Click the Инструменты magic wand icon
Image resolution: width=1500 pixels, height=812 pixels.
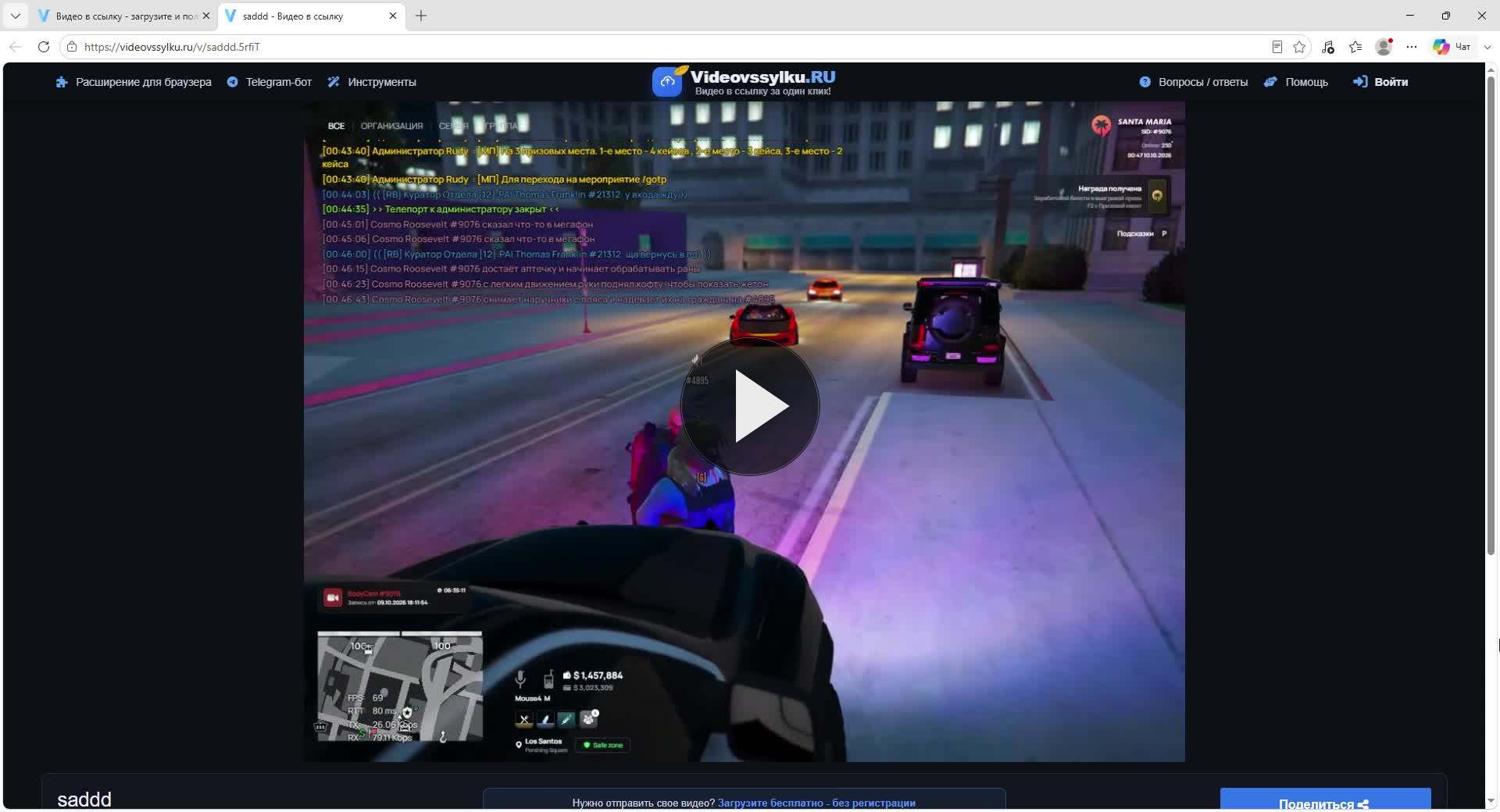click(x=334, y=82)
